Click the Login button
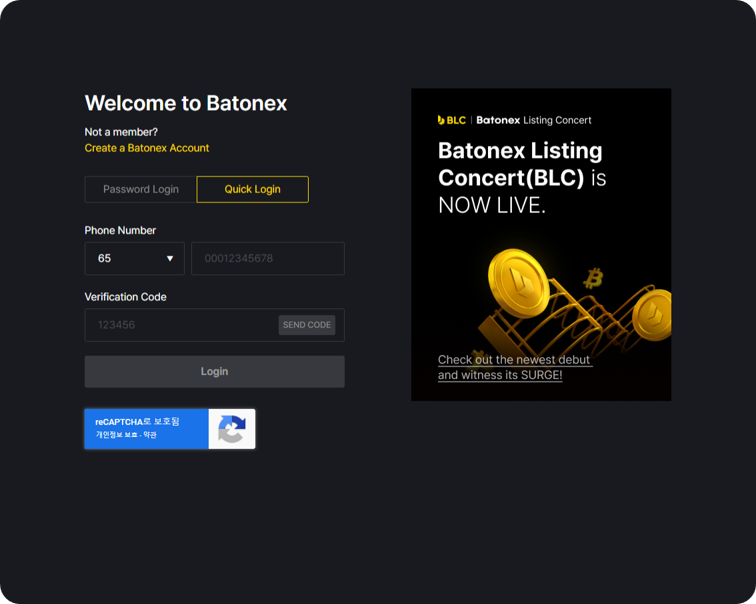 [215, 372]
